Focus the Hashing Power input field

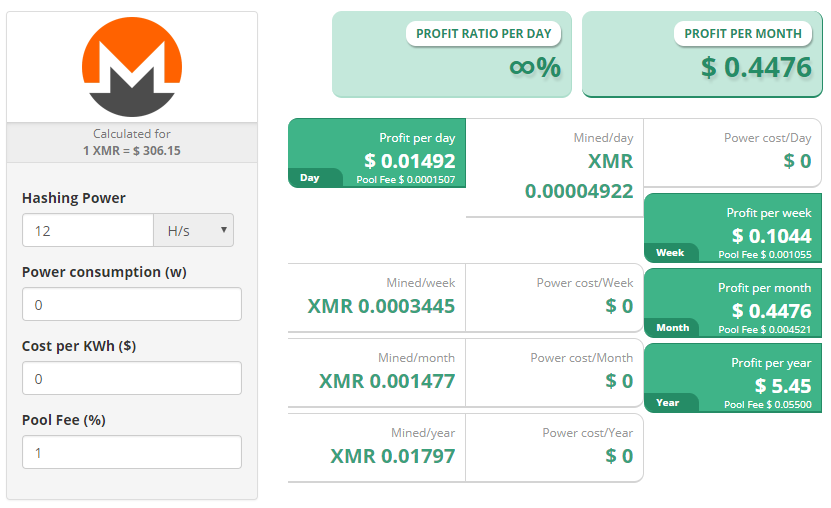(x=88, y=230)
